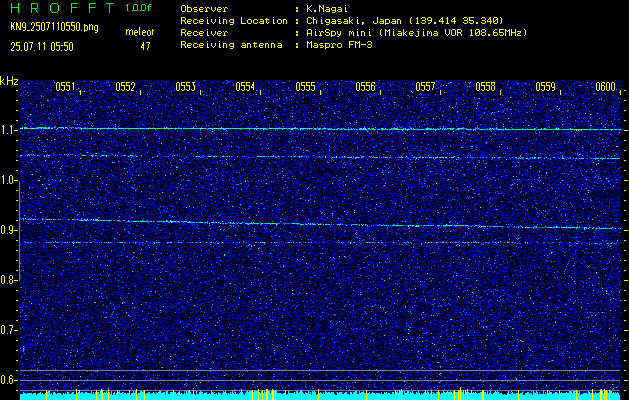The height and width of the screenshot is (400, 629).
Task: Select the file name KN9_2507110550.png
Action: 54,27
